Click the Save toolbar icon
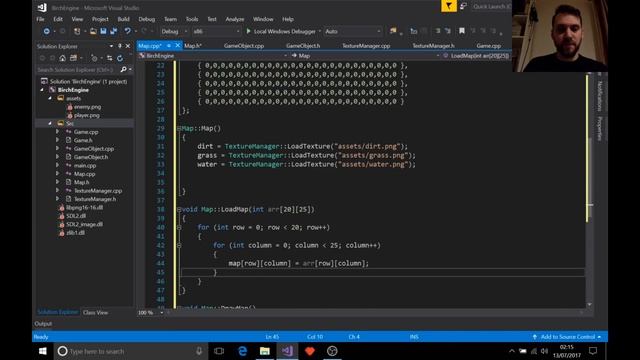The width and height of the screenshot is (640, 360). (x=103, y=31)
